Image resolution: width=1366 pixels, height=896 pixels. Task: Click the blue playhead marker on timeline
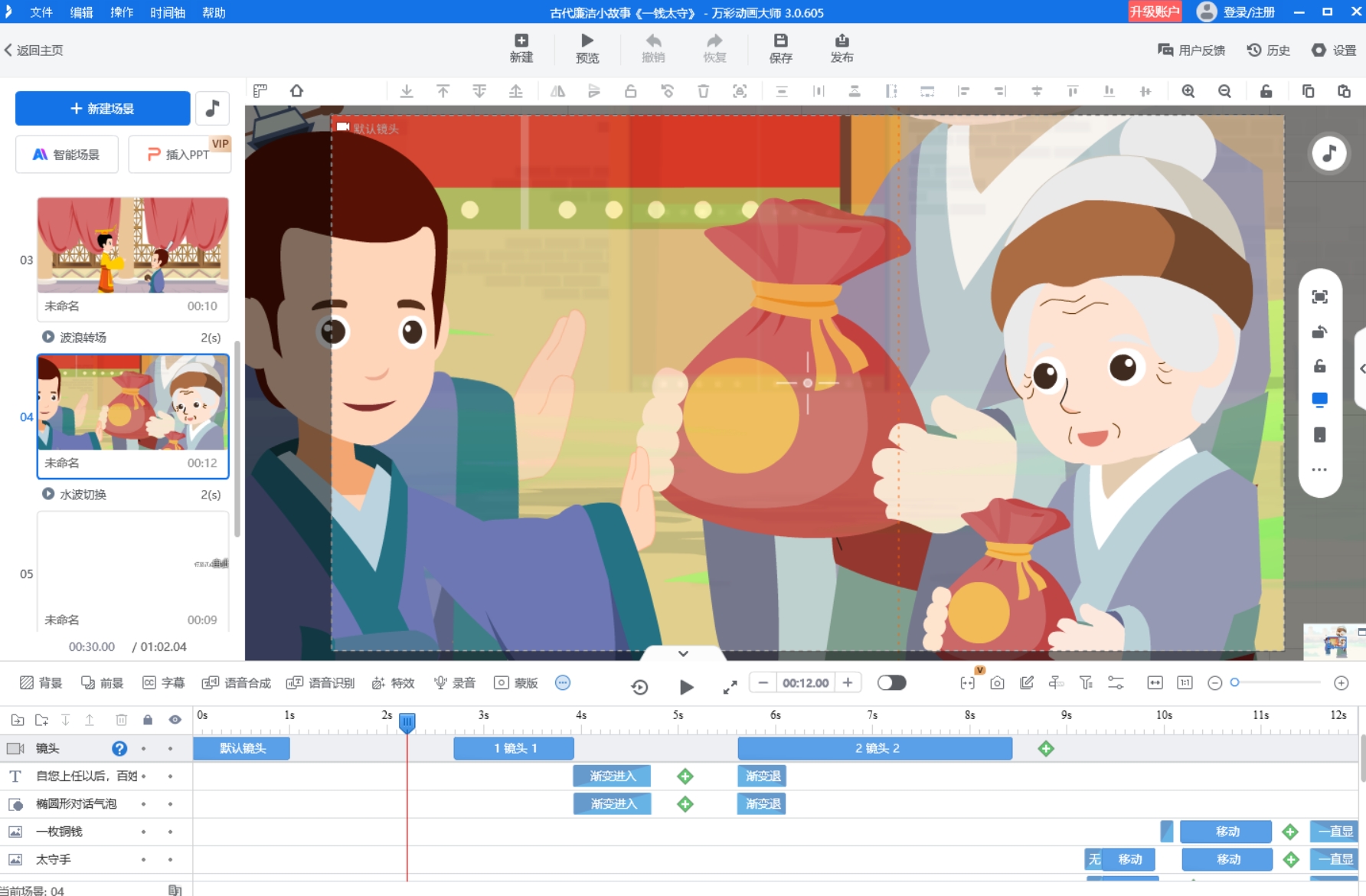[407, 721]
